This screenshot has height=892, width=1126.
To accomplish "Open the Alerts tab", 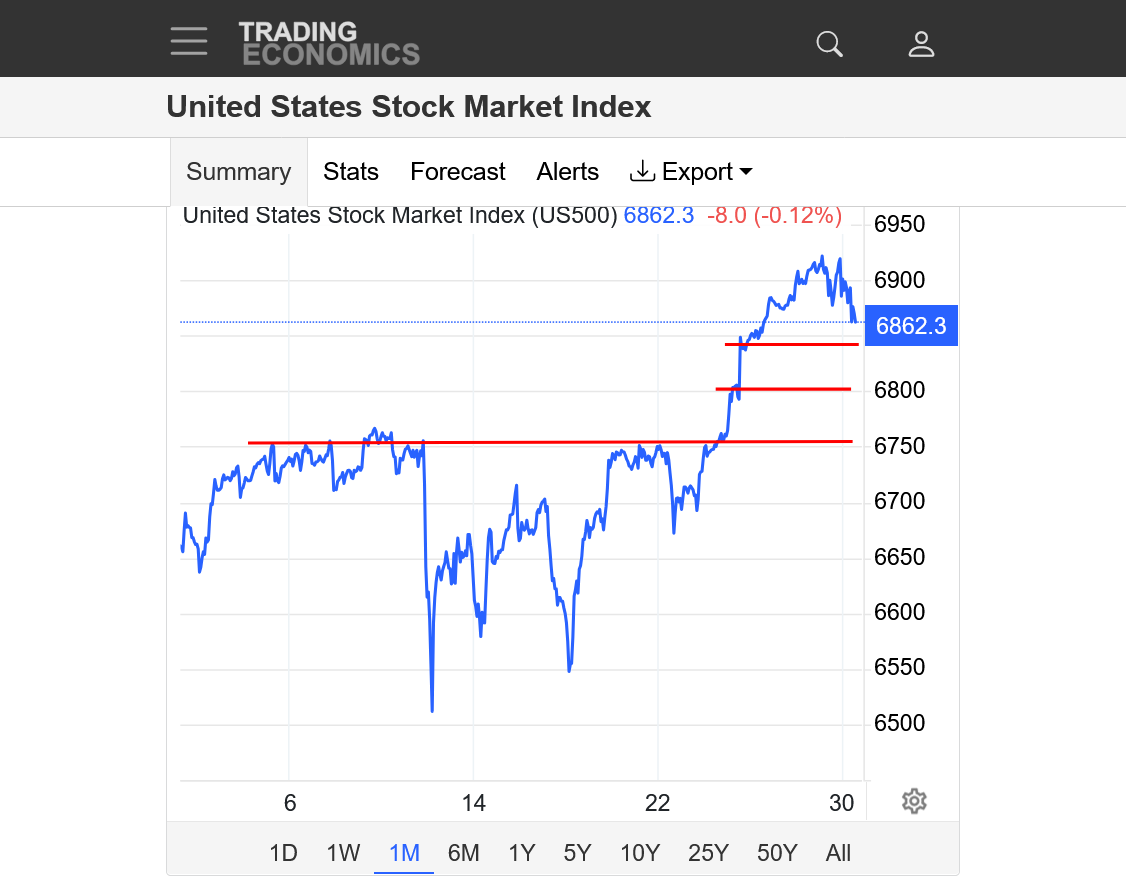I will 568,172.
